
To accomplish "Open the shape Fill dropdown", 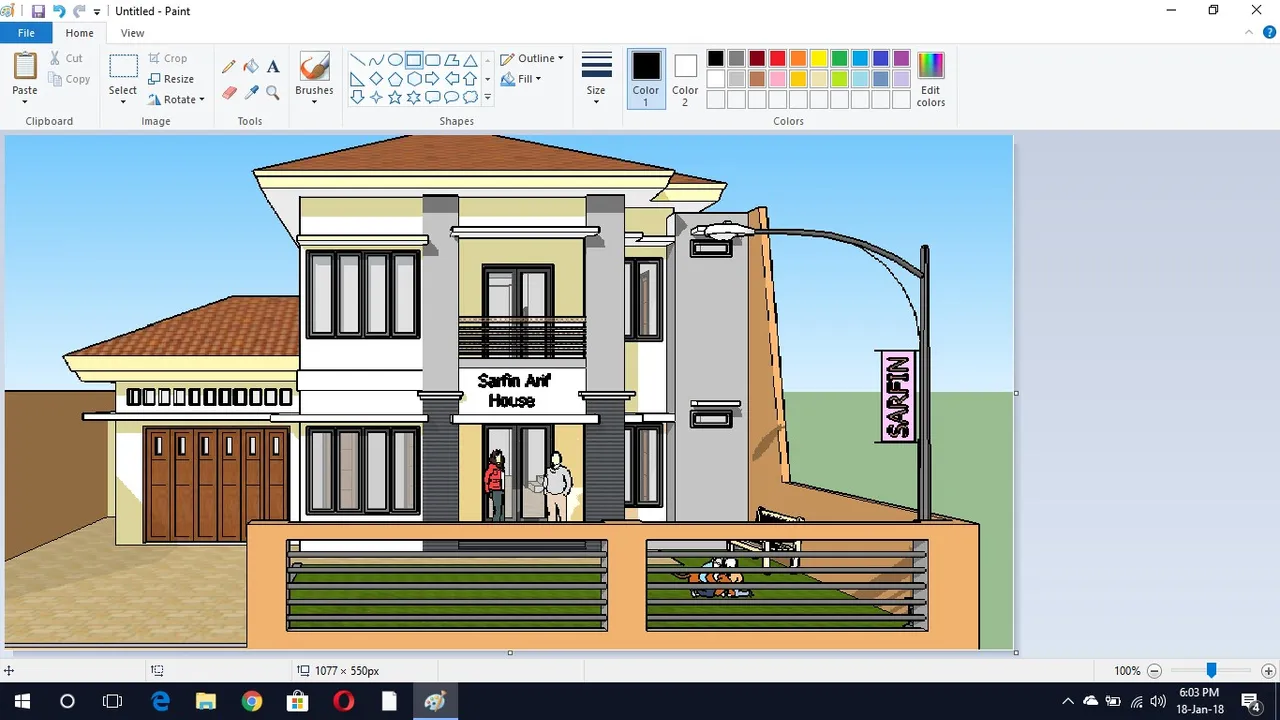I will [522, 79].
